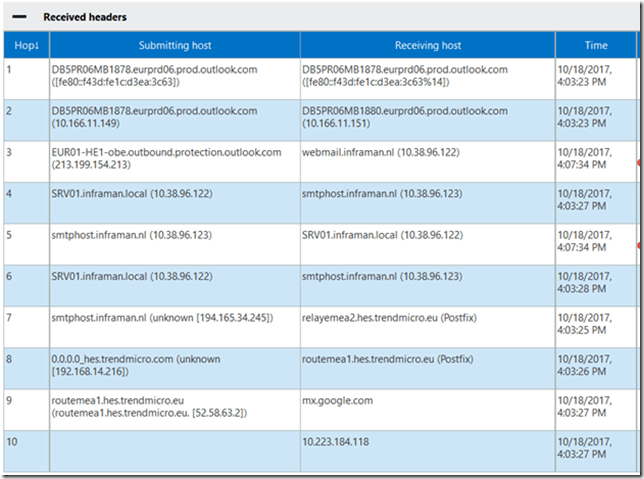Sort table by Hop column header

pos(25,45)
